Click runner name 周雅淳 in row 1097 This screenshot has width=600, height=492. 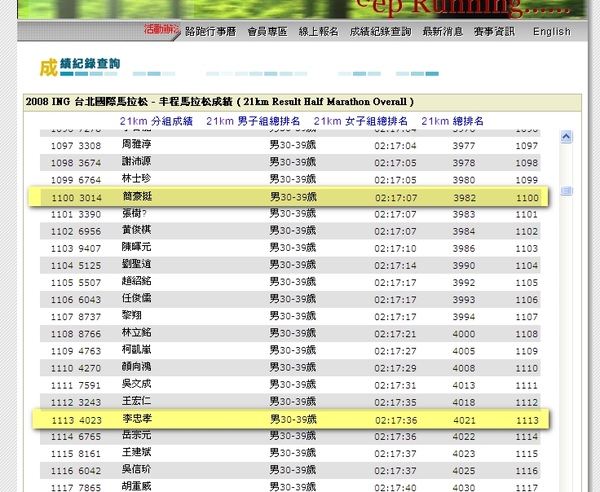tap(137, 144)
